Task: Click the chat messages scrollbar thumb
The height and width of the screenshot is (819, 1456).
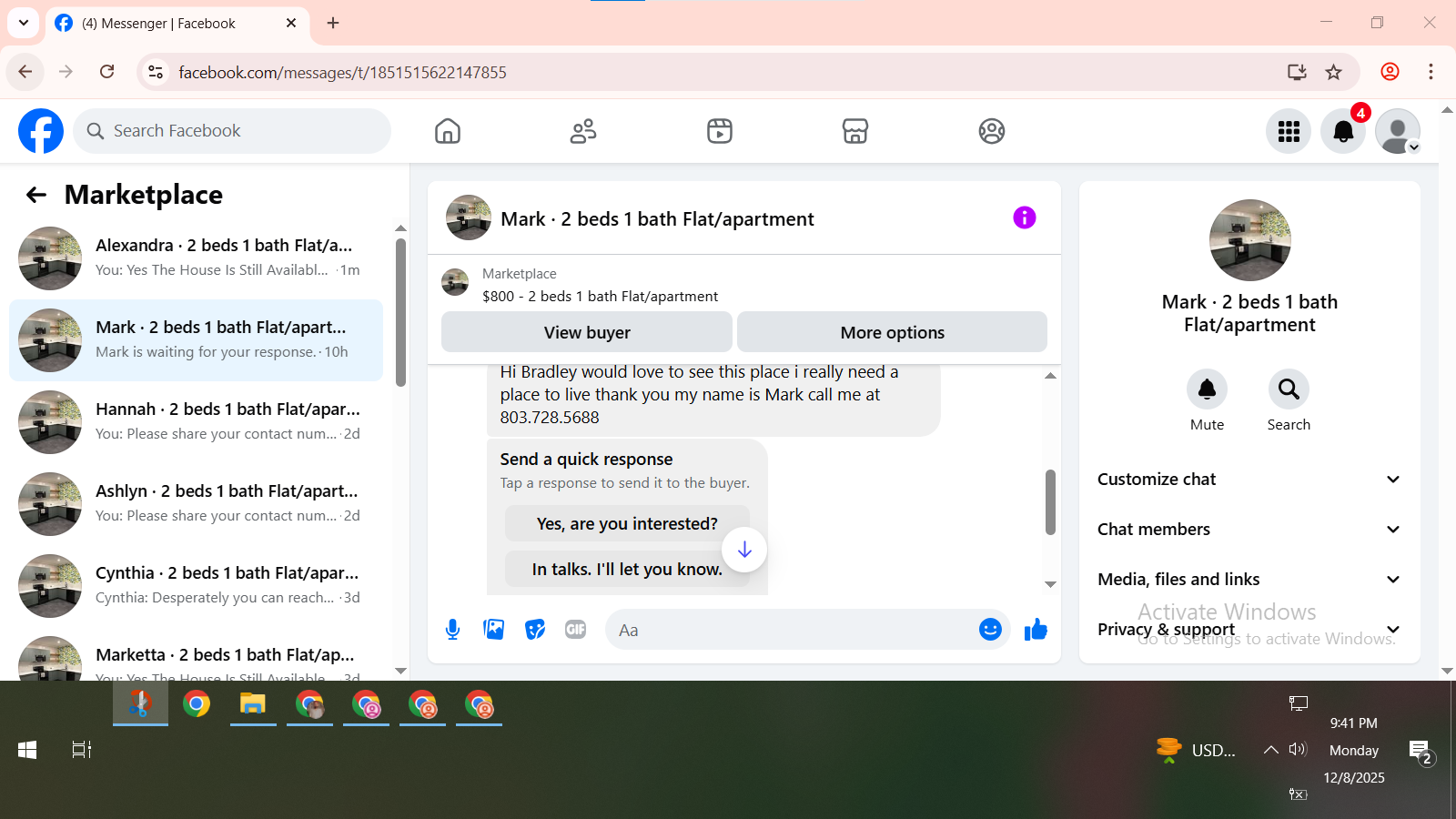Action: tap(1050, 502)
